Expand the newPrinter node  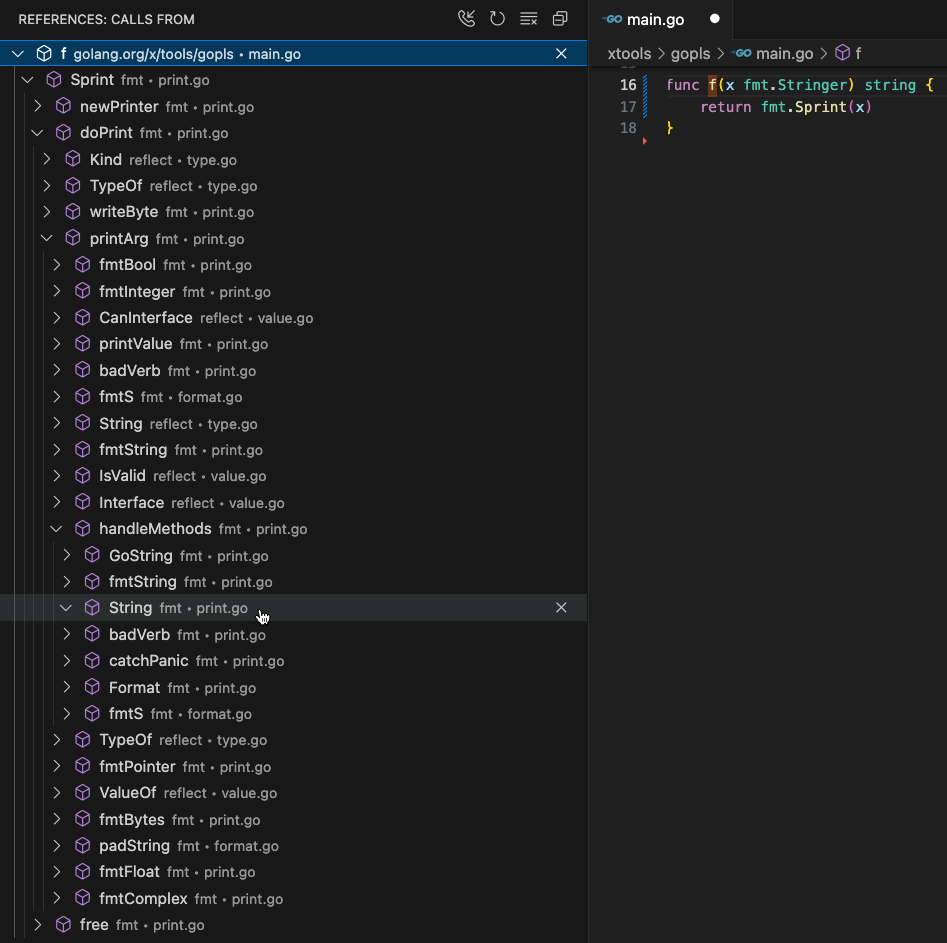tap(37, 107)
